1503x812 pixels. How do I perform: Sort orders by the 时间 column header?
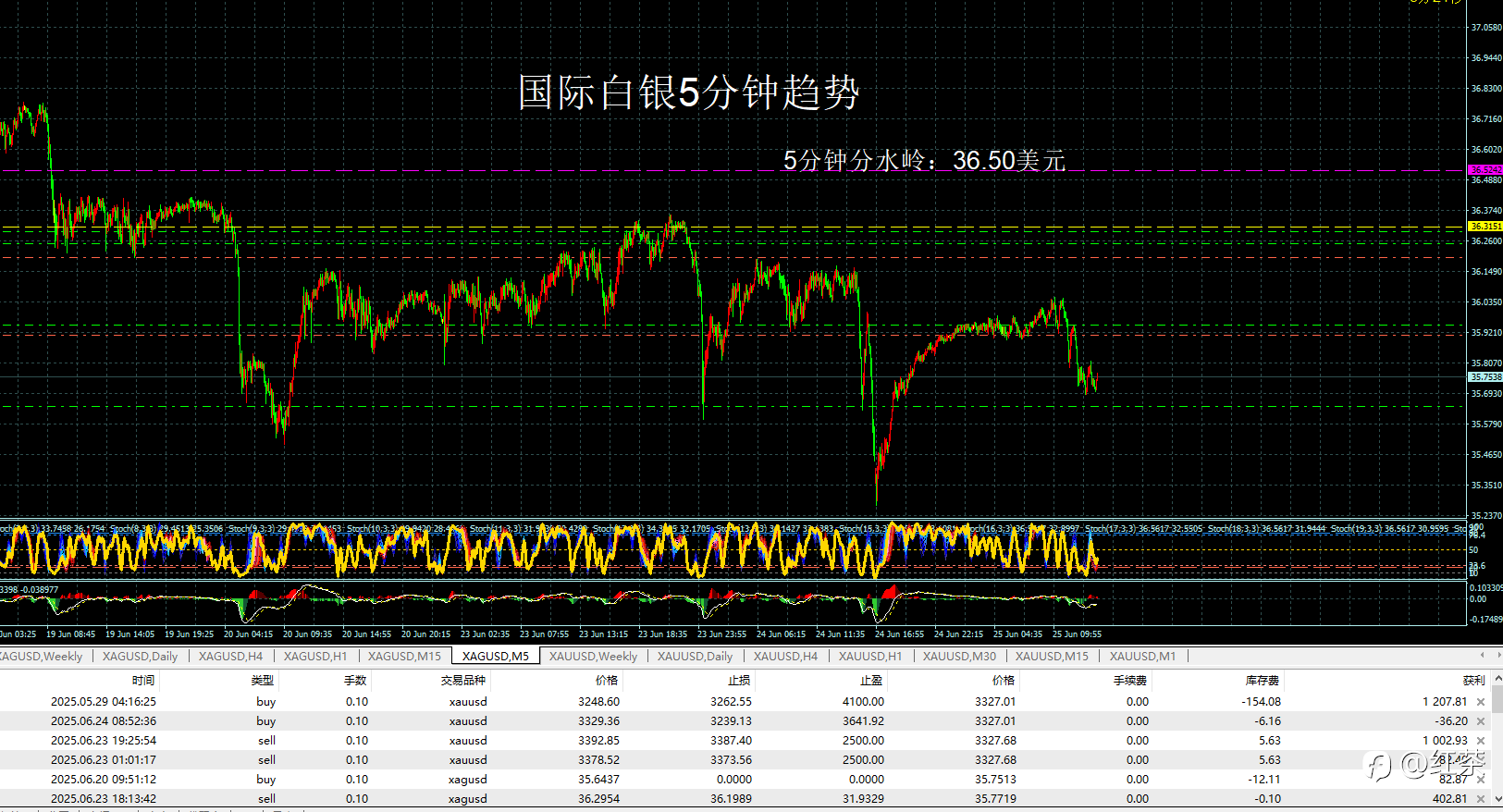(x=142, y=681)
